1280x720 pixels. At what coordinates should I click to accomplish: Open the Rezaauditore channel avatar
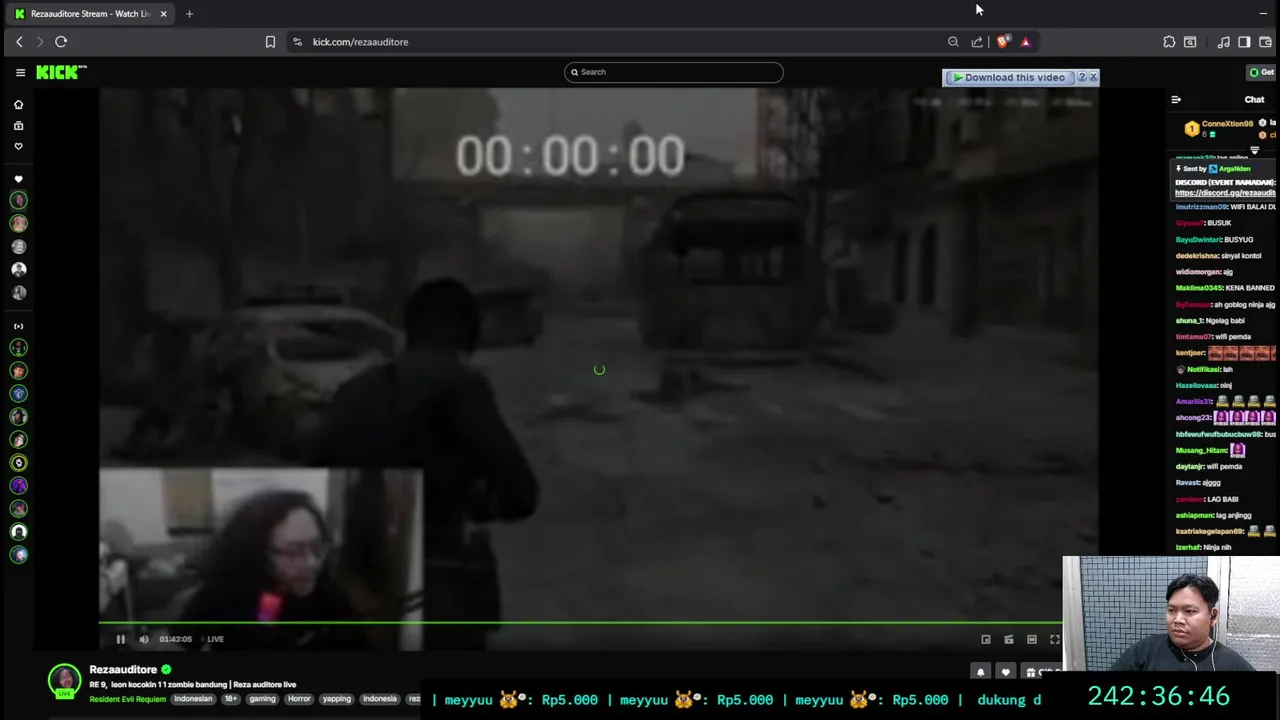64,680
